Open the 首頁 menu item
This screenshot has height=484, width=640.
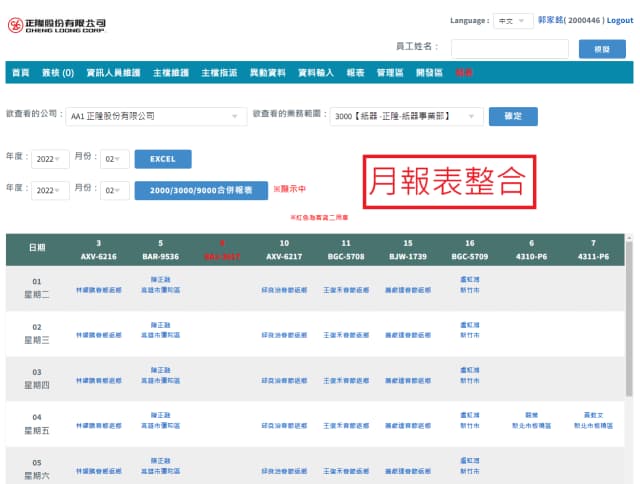(x=20, y=73)
